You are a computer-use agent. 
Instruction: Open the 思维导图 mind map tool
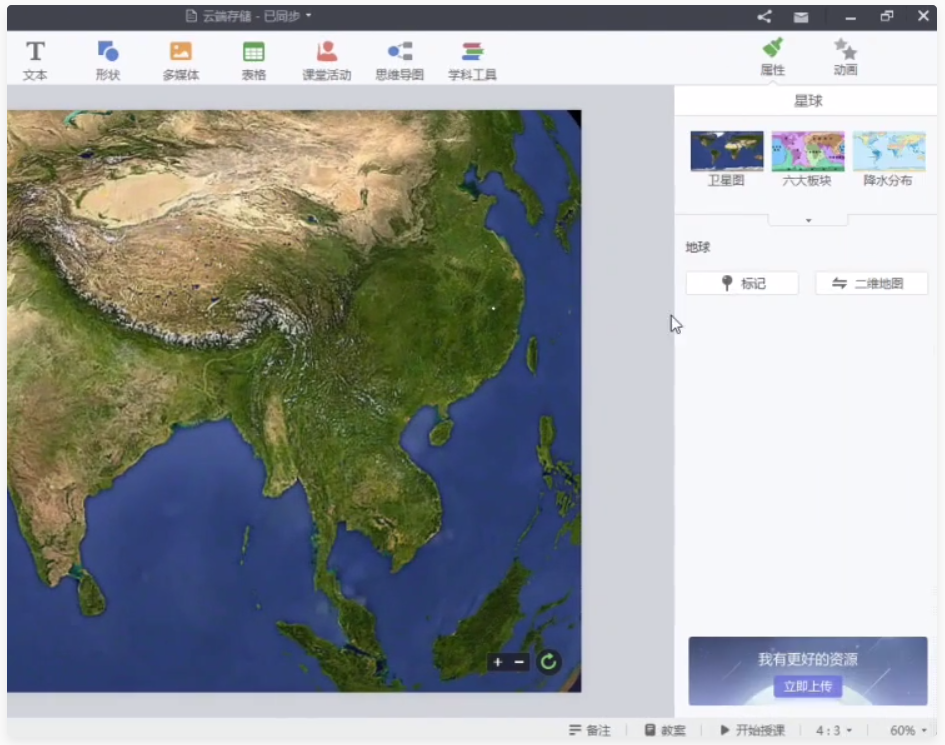click(400, 60)
